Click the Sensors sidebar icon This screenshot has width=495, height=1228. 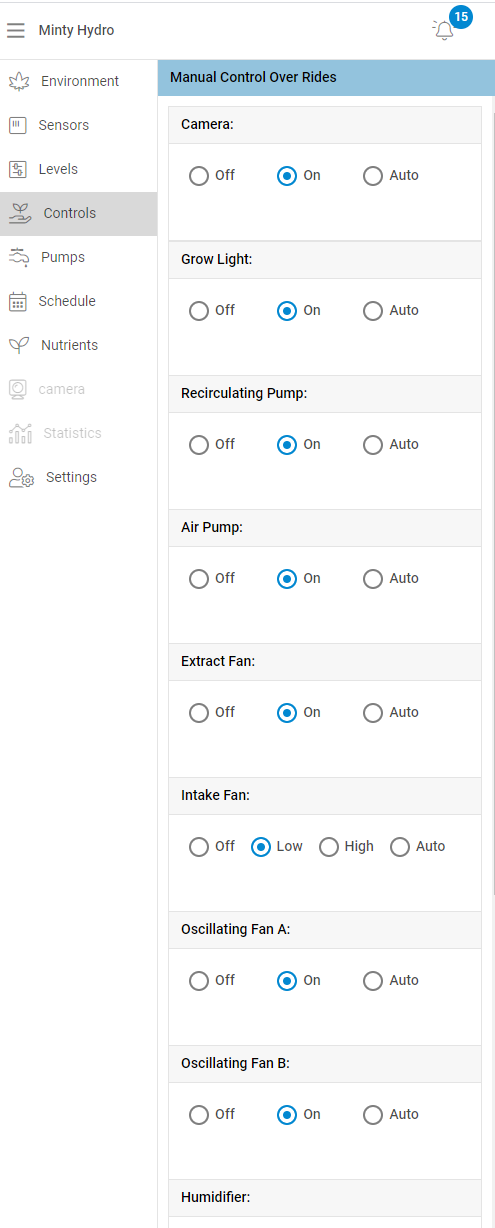point(17,125)
